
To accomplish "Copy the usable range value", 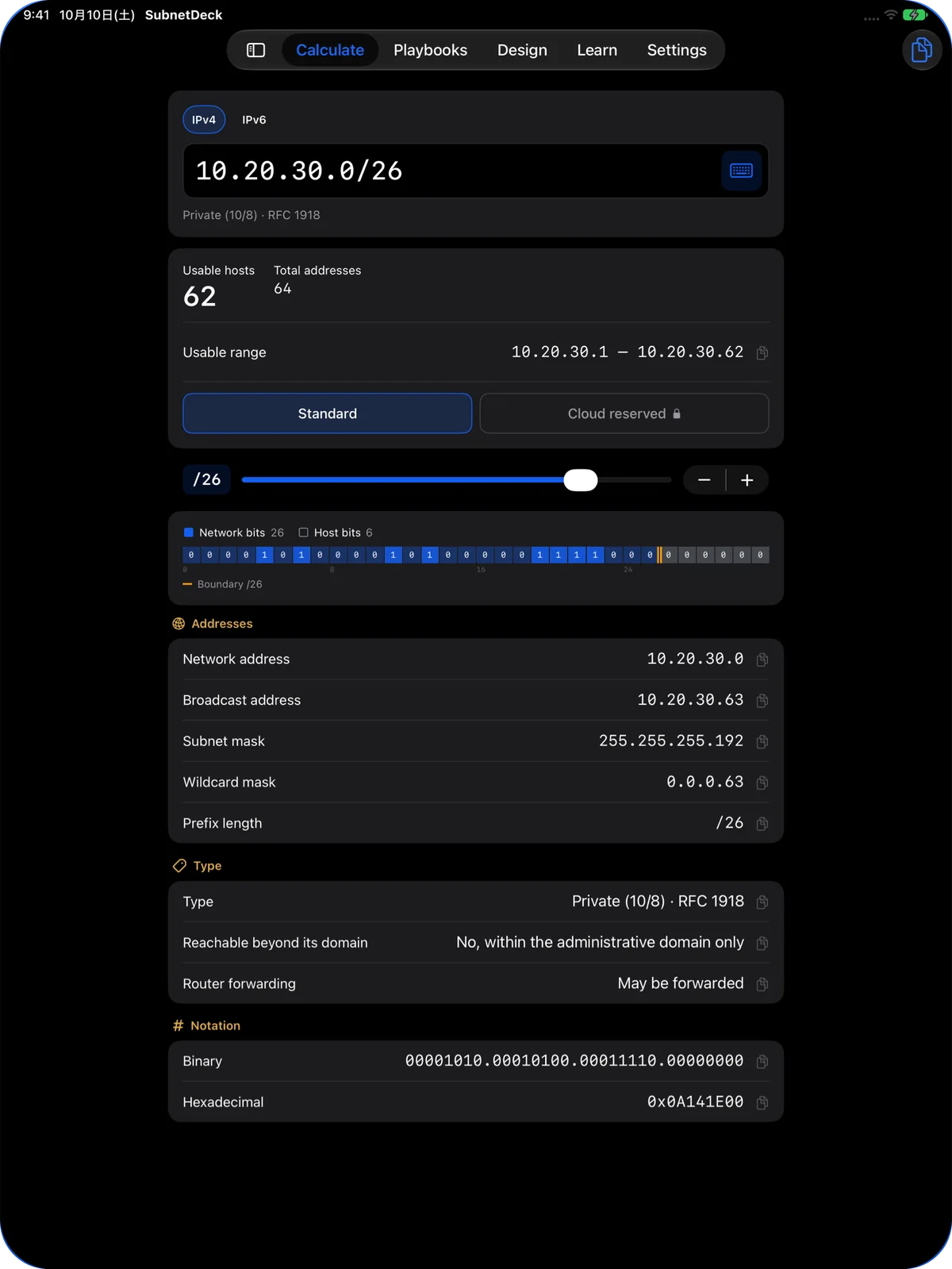I will coord(762,352).
